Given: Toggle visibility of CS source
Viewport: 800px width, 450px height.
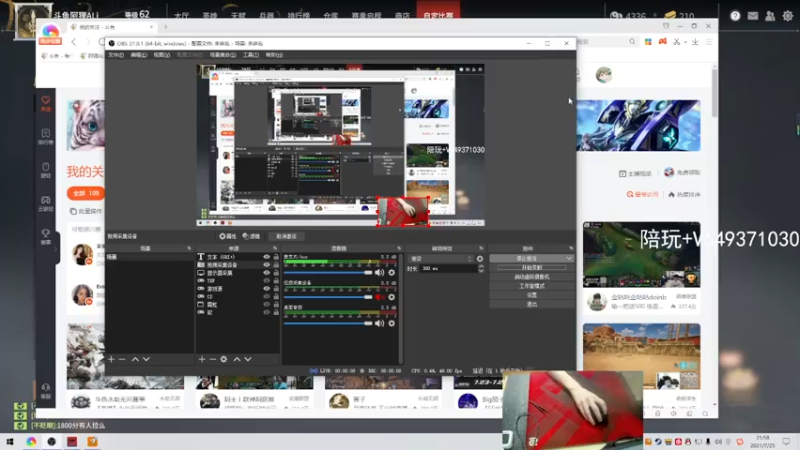Looking at the screenshot, I should coord(266,296).
